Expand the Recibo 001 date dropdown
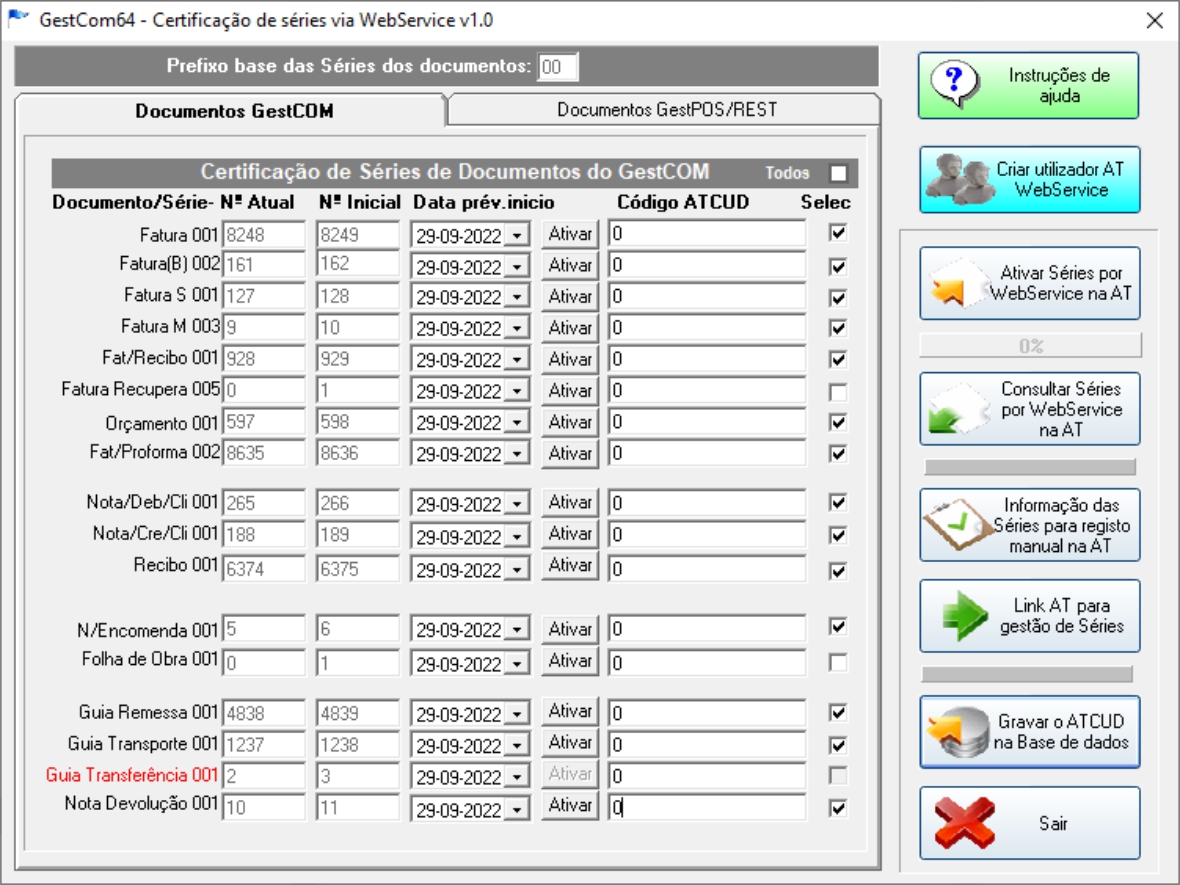The width and height of the screenshot is (1180, 885). [518, 570]
